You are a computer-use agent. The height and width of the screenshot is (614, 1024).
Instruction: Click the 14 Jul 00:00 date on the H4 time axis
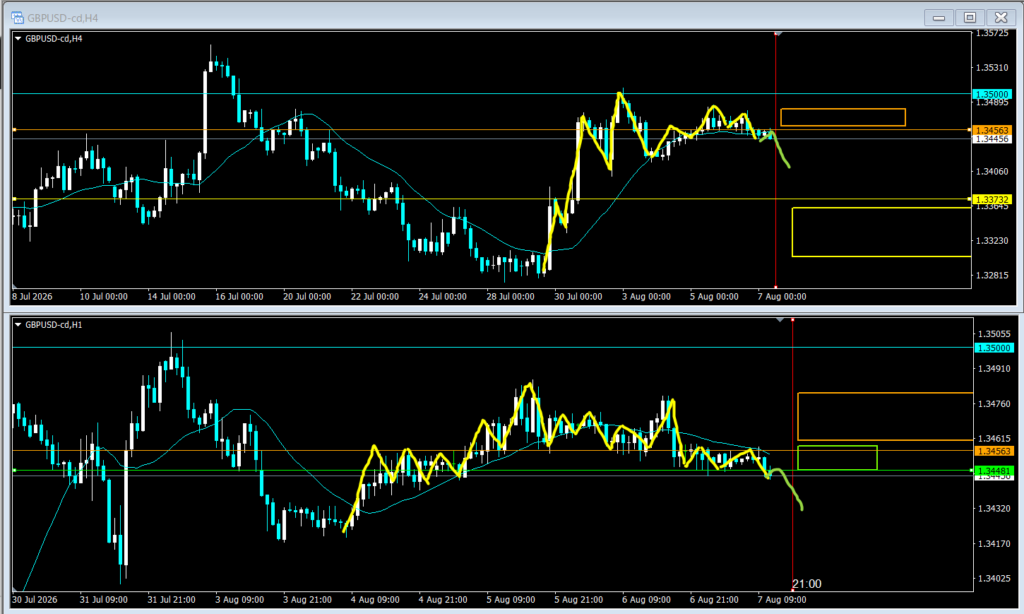171,297
